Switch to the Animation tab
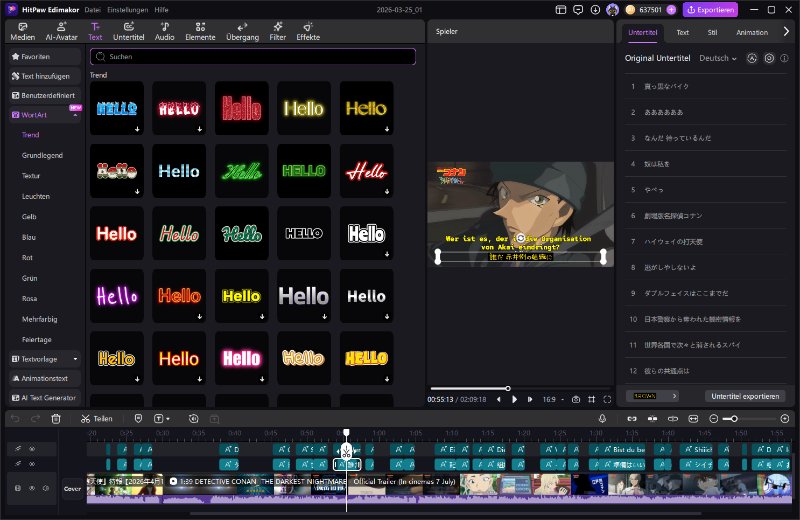This screenshot has width=800, height=520. (752, 32)
